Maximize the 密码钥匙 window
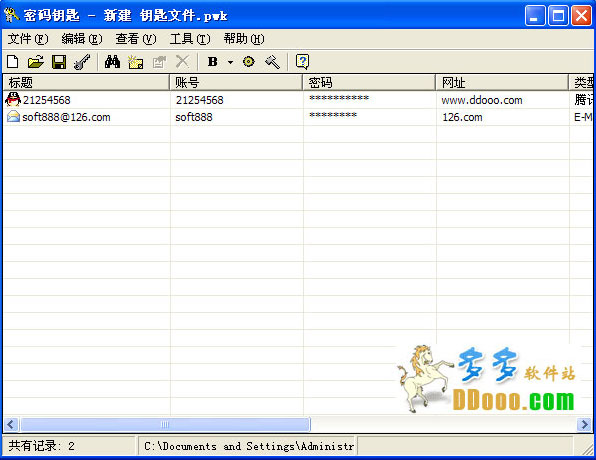The image size is (596, 460). pos(558,16)
